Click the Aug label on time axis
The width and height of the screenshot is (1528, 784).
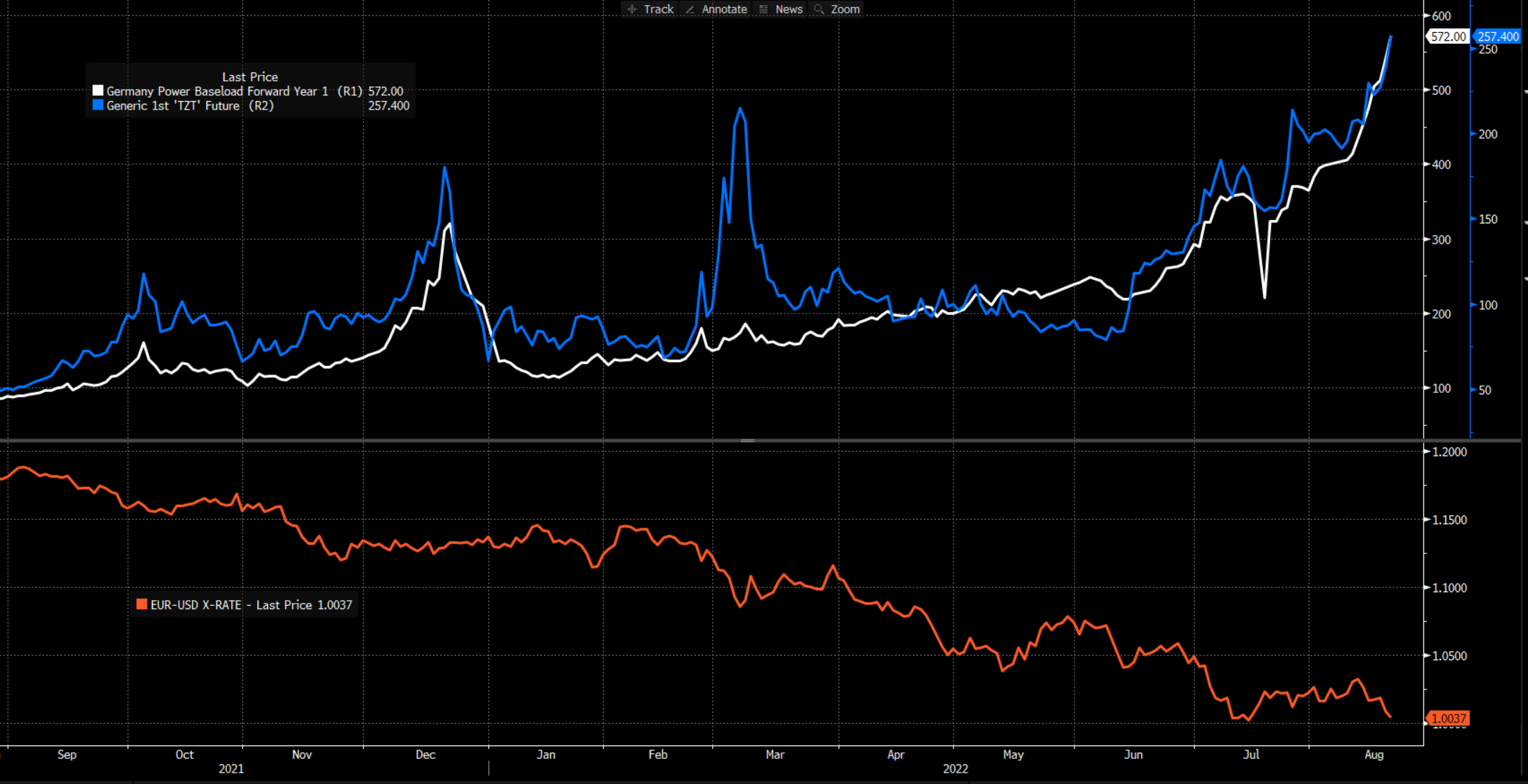pos(1374,755)
